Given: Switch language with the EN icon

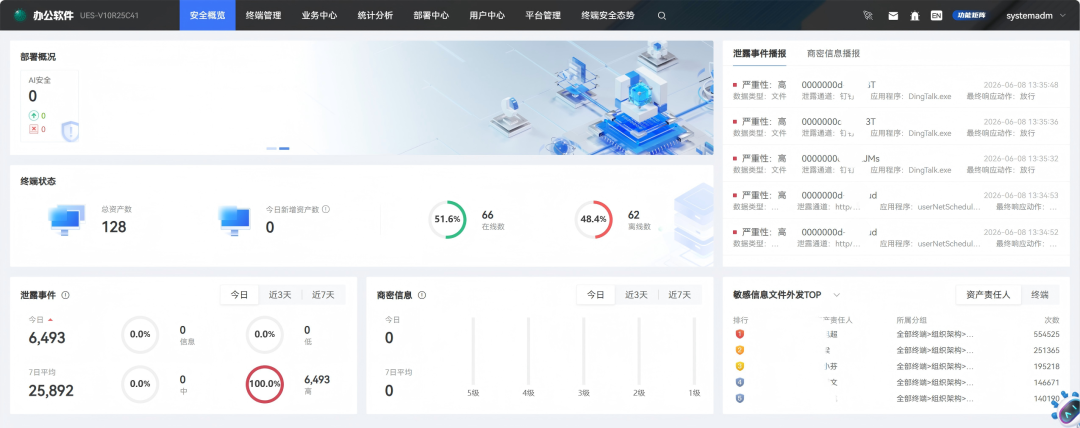Looking at the screenshot, I should point(936,15).
